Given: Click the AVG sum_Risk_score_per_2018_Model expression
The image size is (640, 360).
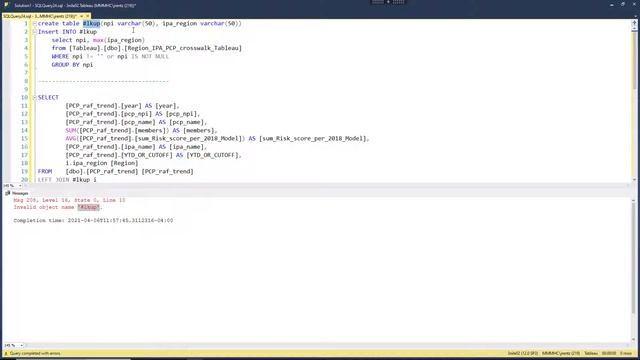Looking at the screenshot, I should tap(217, 138).
